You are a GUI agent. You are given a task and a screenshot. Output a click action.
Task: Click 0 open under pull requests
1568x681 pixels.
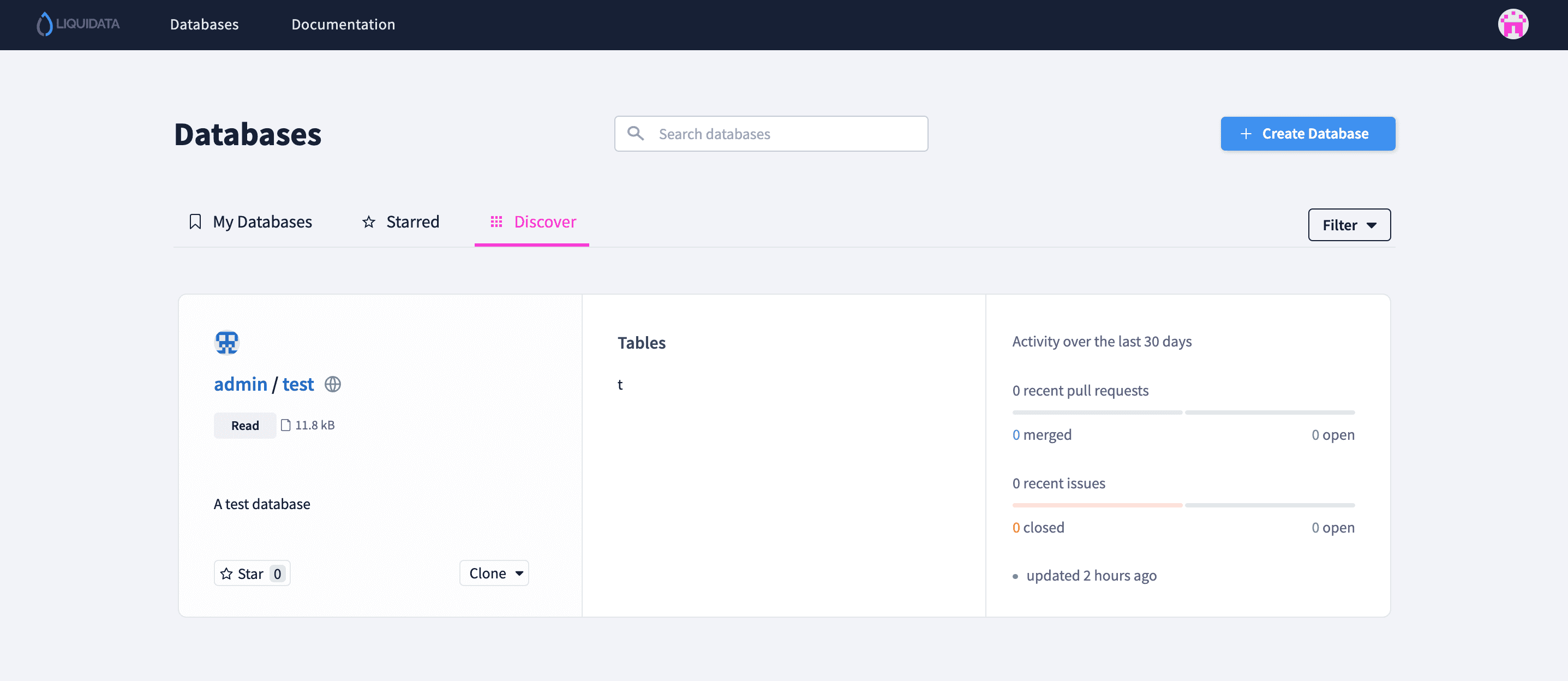click(x=1333, y=435)
